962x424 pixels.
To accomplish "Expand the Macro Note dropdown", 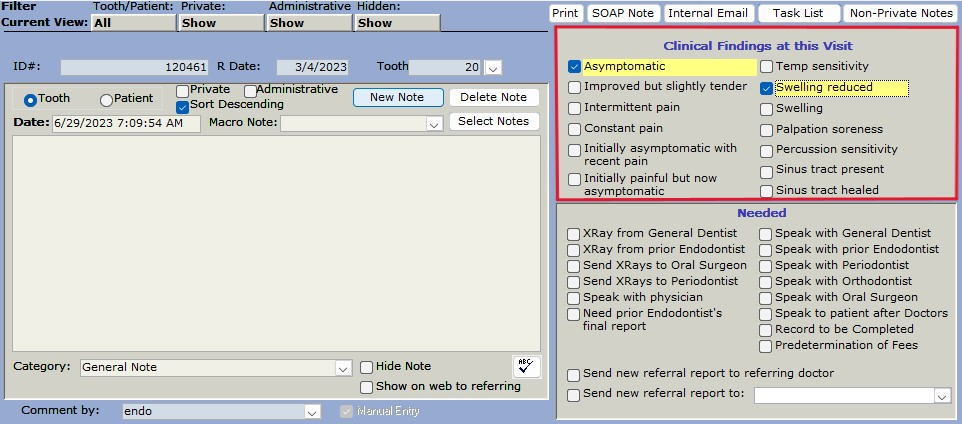I will pos(434,124).
